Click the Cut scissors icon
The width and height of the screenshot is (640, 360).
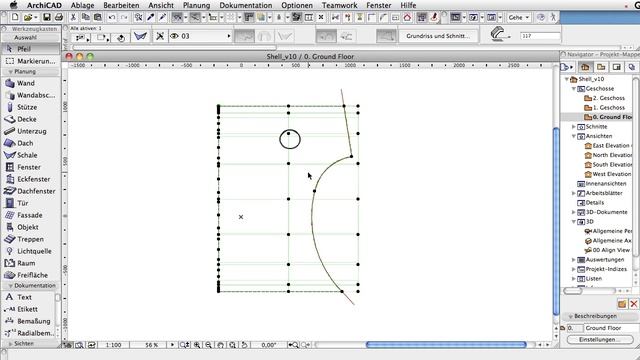coord(73,17)
